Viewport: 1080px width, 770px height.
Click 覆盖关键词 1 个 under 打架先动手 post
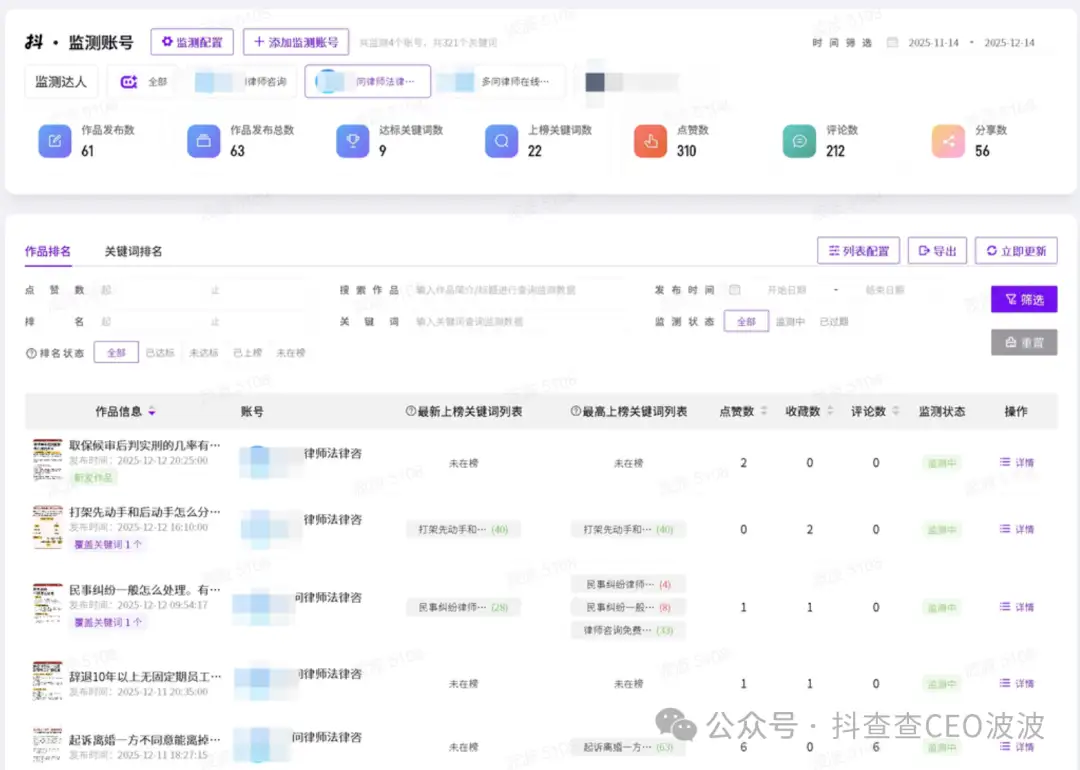point(108,544)
